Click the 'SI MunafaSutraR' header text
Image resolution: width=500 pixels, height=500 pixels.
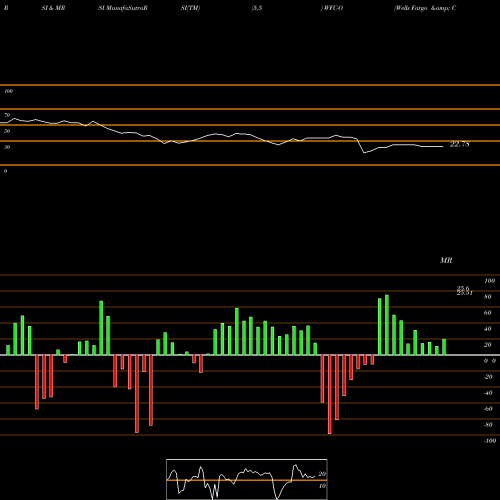[x=123, y=8]
